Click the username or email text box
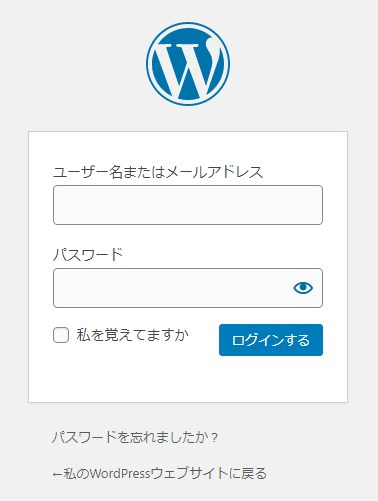378x501 pixels. (x=188, y=205)
